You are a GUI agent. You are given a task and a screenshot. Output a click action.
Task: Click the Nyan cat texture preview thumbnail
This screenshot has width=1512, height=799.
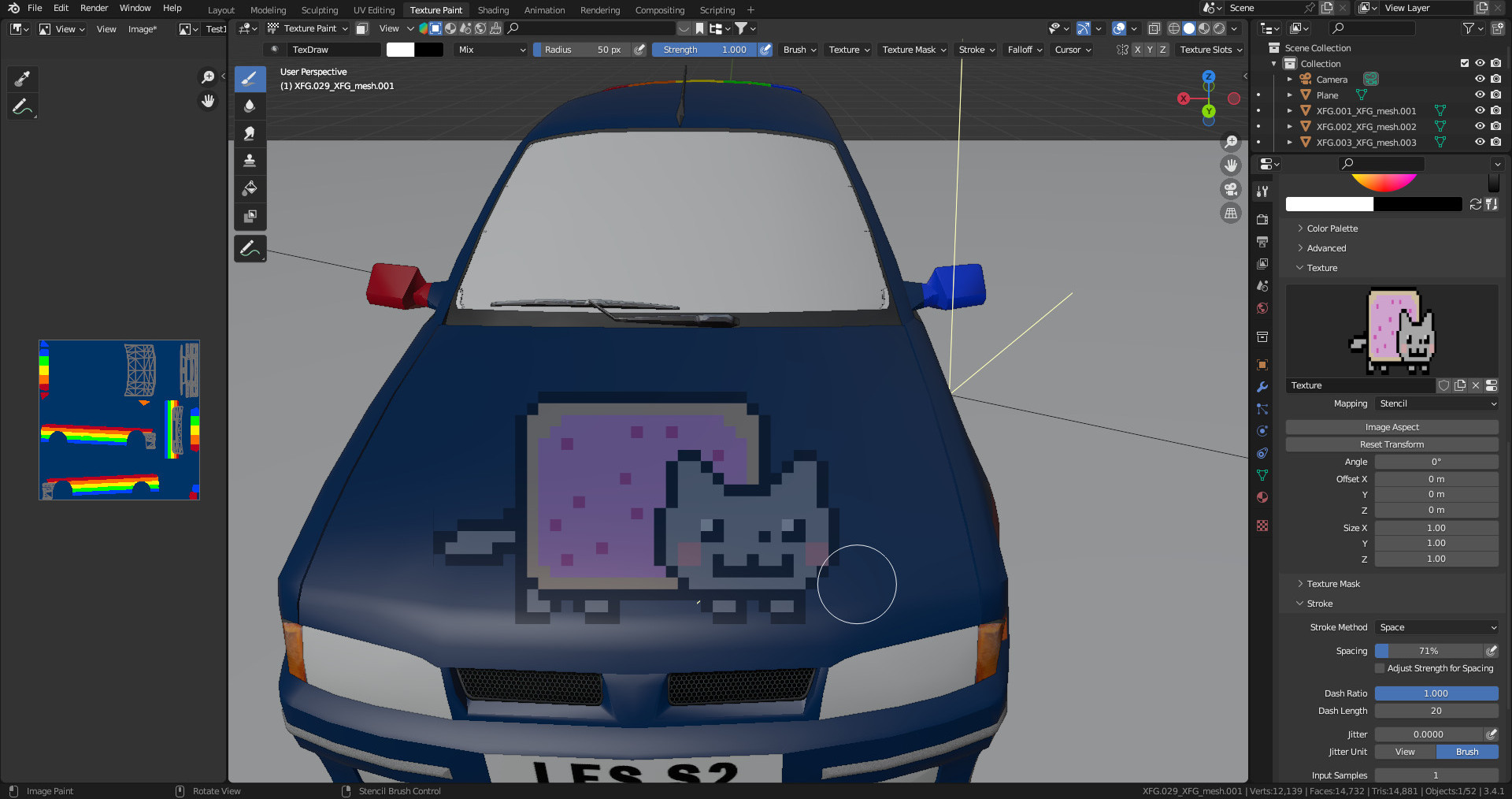click(1392, 331)
